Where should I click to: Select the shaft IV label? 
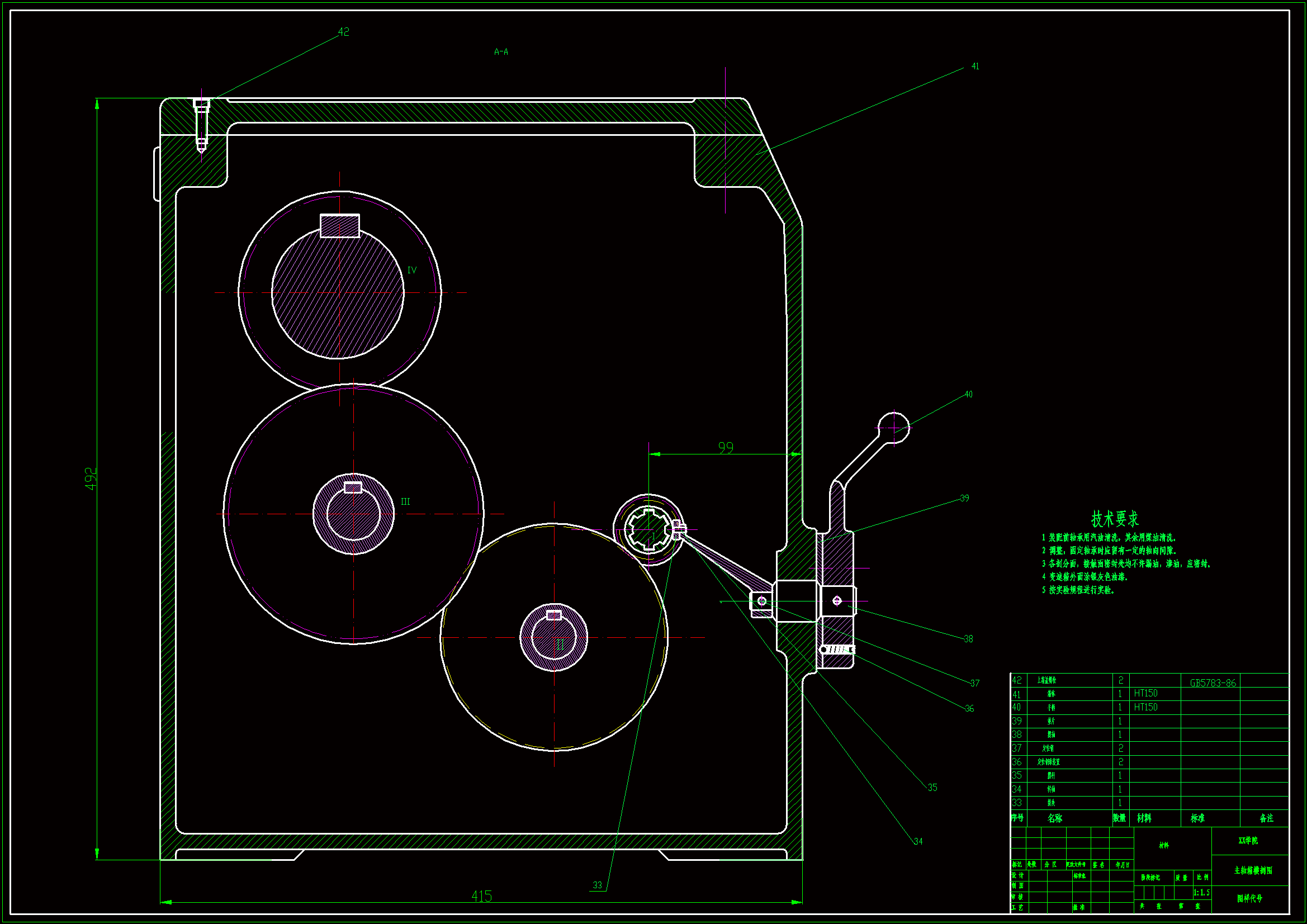(x=412, y=271)
